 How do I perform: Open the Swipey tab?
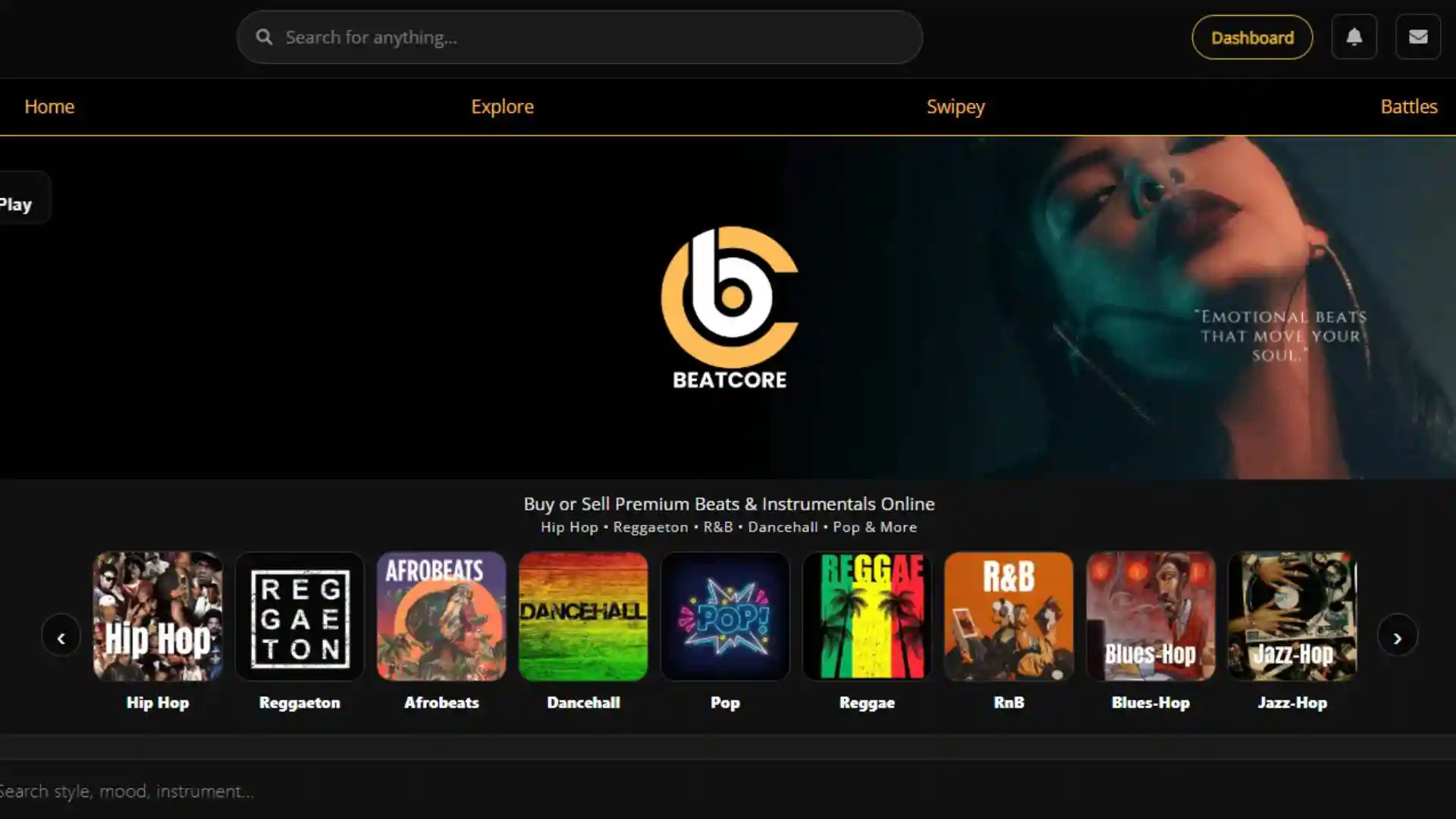tap(955, 107)
